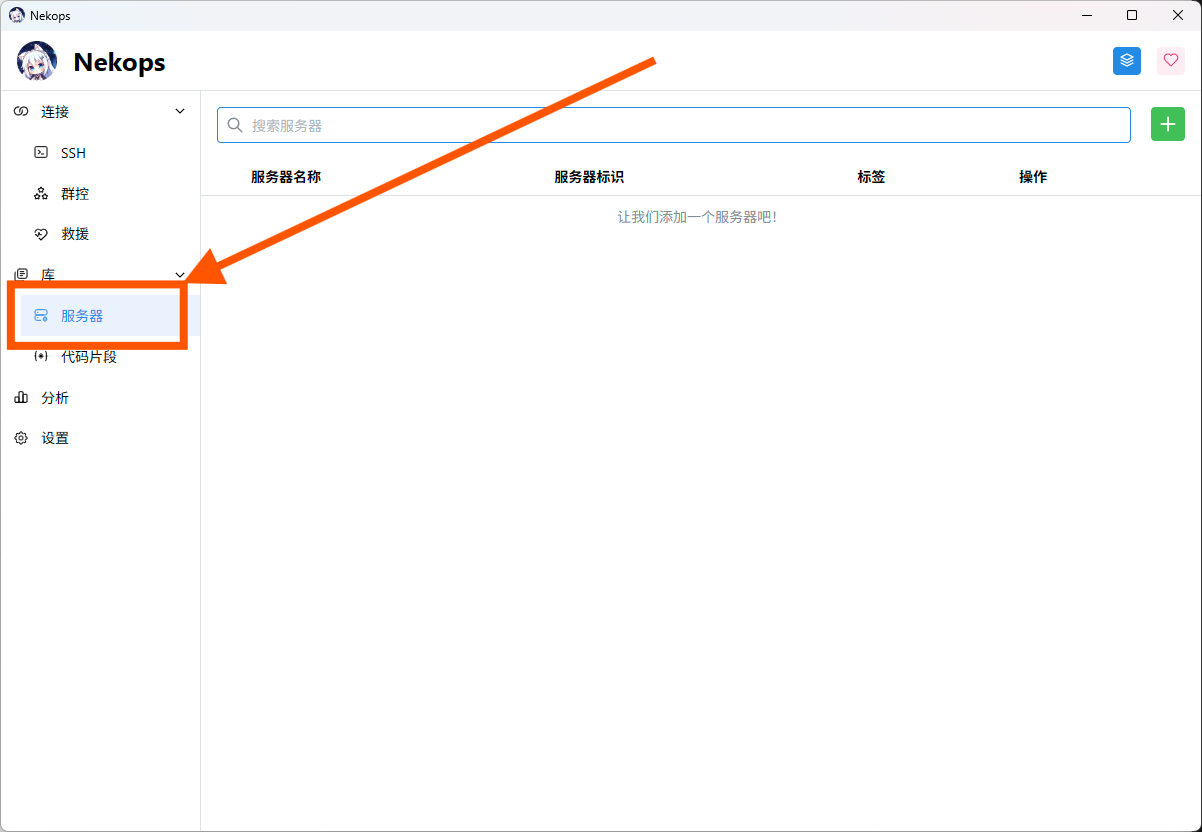Click the green plus add-server button
The height and width of the screenshot is (832, 1202).
(1167, 125)
